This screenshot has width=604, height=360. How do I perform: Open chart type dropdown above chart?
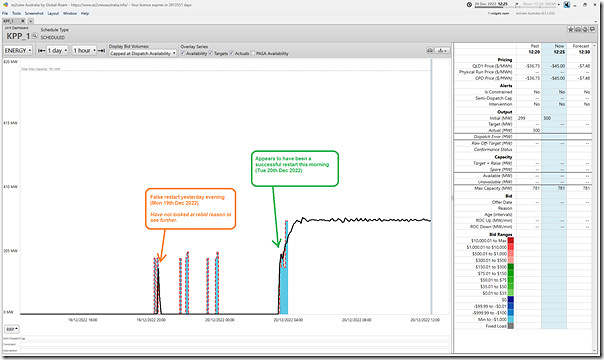(442, 51)
